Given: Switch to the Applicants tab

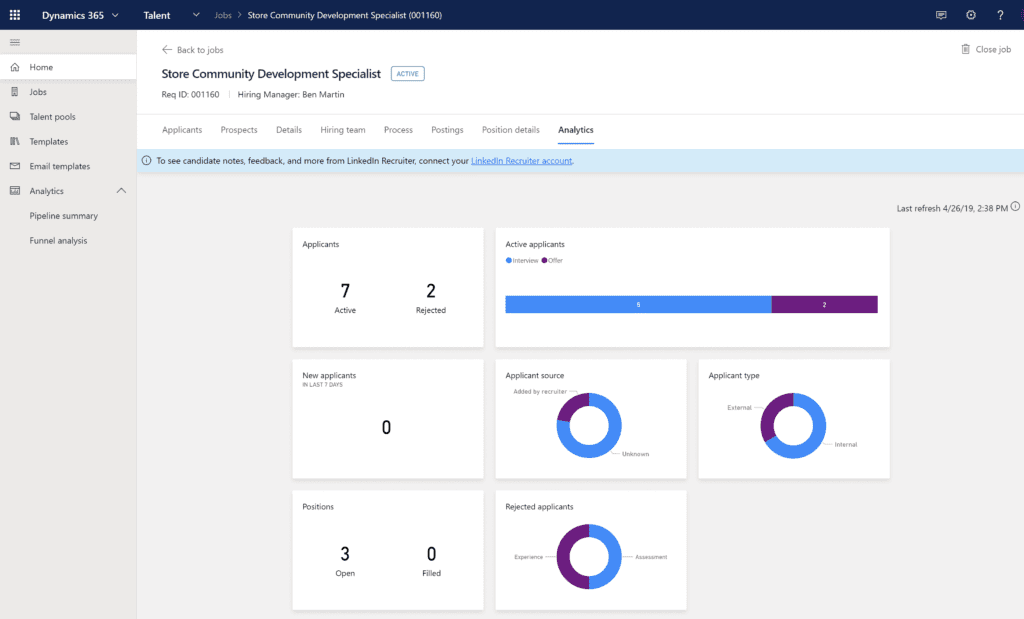Looking at the screenshot, I should click(182, 129).
